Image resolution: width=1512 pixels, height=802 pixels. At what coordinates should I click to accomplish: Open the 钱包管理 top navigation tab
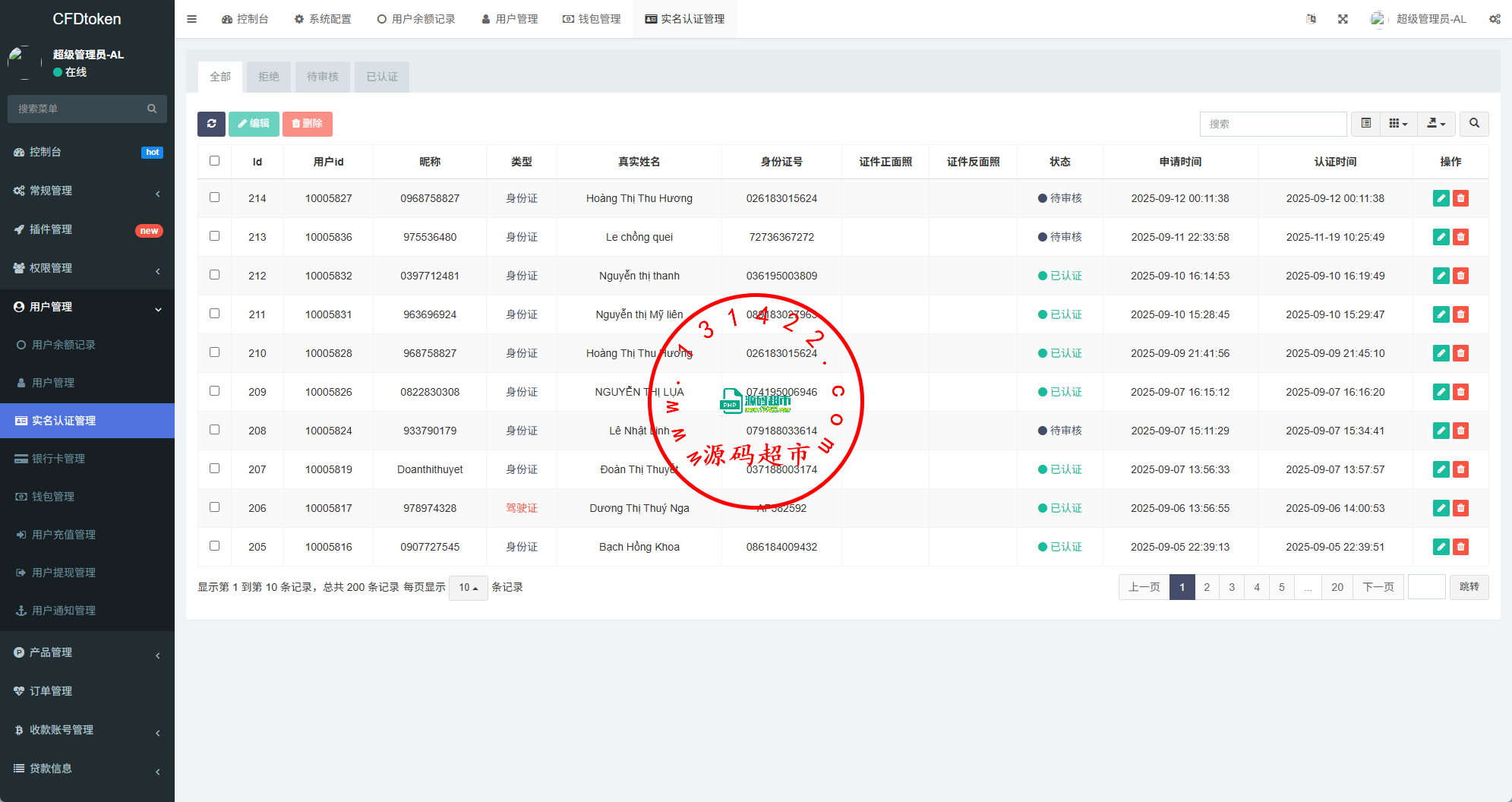coord(592,19)
